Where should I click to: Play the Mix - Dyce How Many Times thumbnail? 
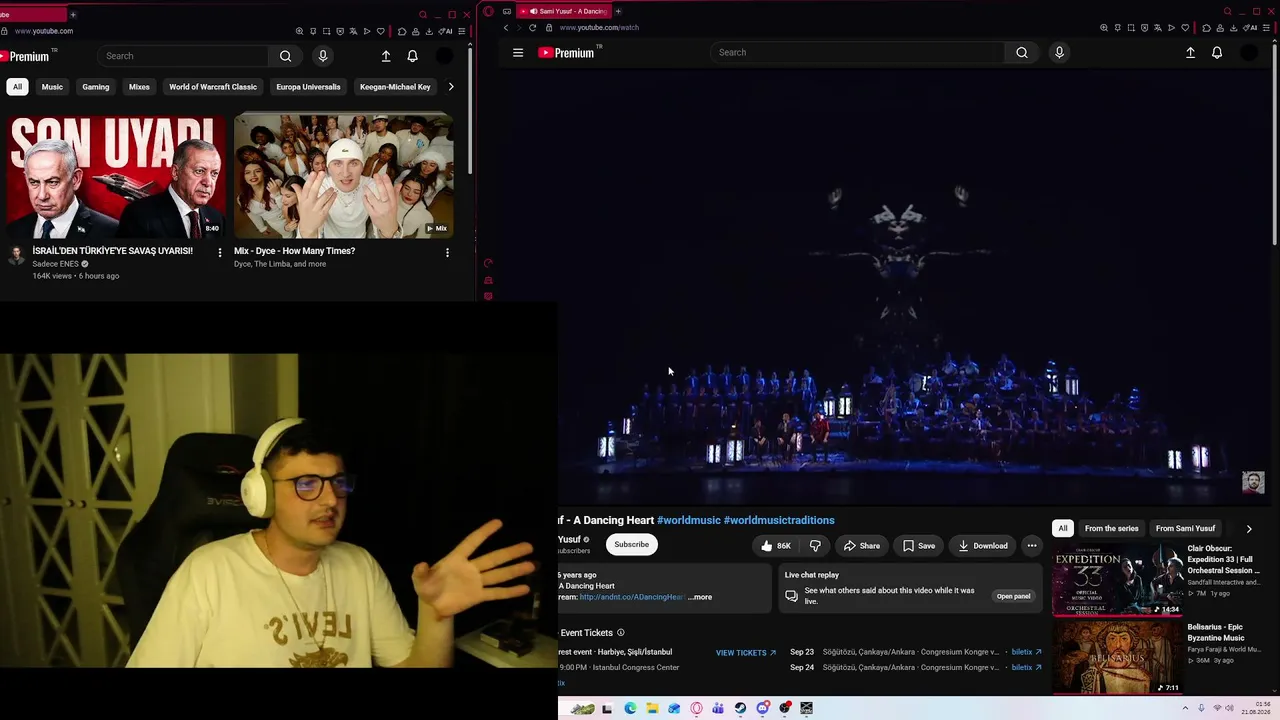(x=344, y=176)
